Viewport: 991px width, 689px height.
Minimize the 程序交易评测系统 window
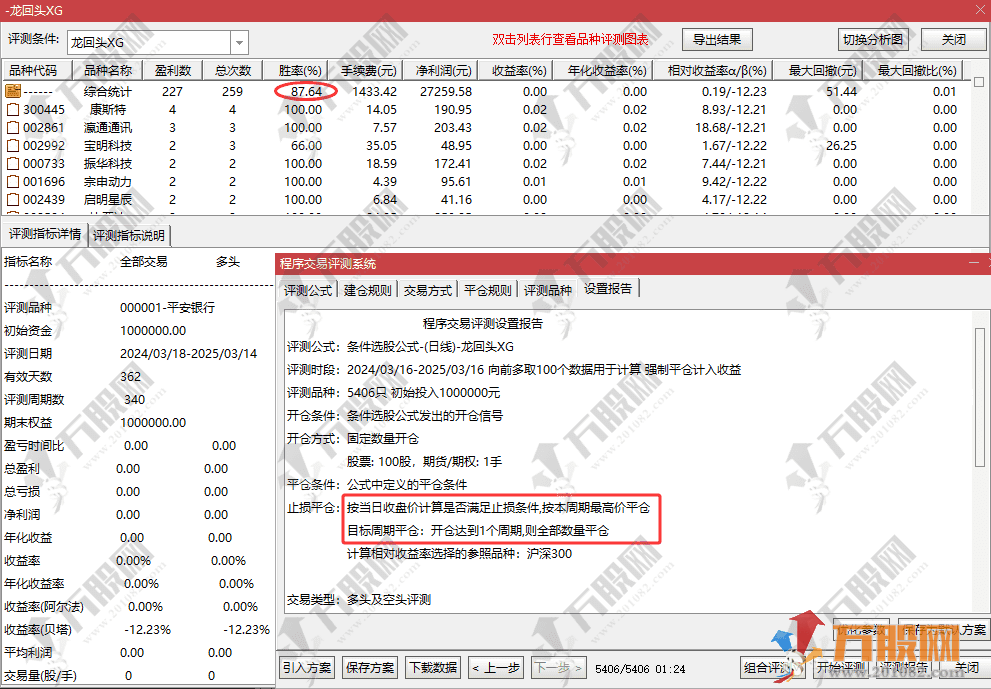pyautogui.click(x=974, y=263)
